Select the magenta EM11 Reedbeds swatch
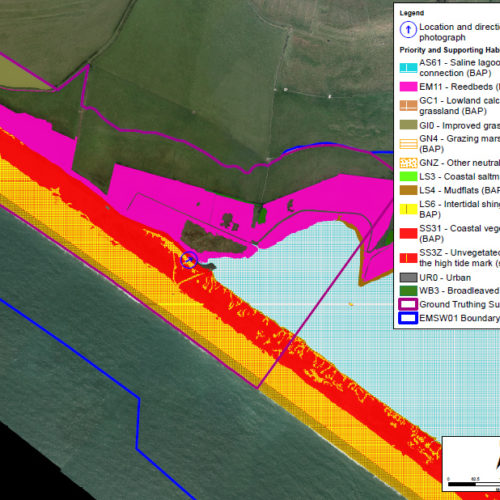The height and width of the screenshot is (500, 500). pyautogui.click(x=408, y=87)
